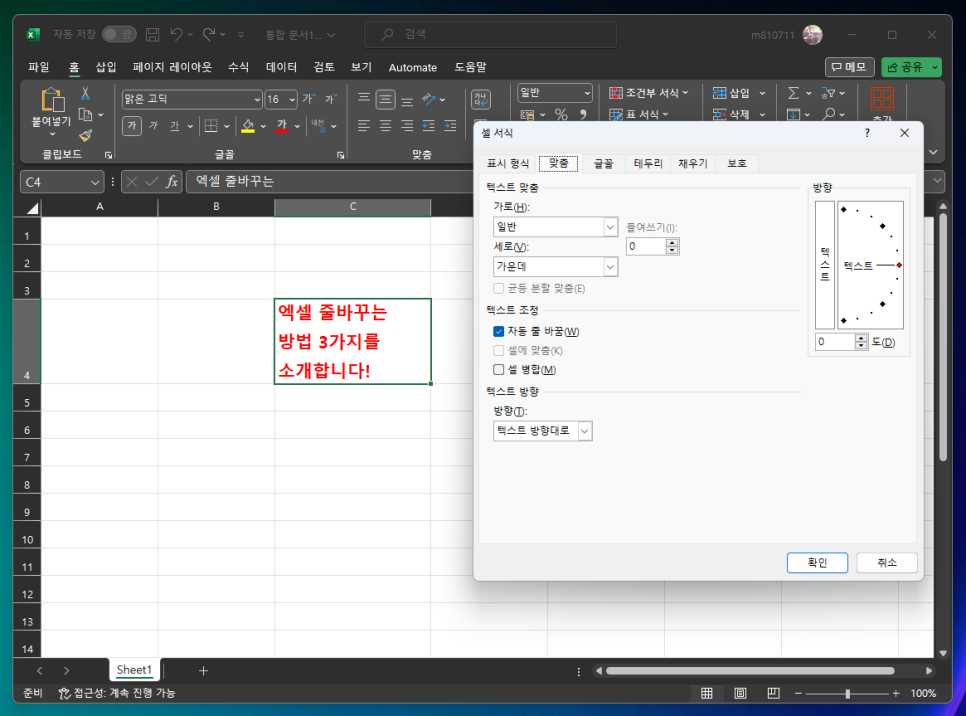Switch to 테두리 tab in dialog
The image size is (966, 716).
pos(648,163)
